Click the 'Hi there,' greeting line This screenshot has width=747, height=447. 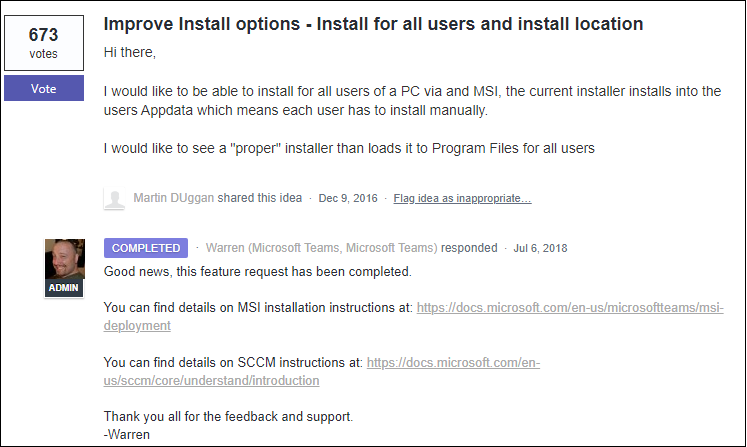click(x=130, y=52)
